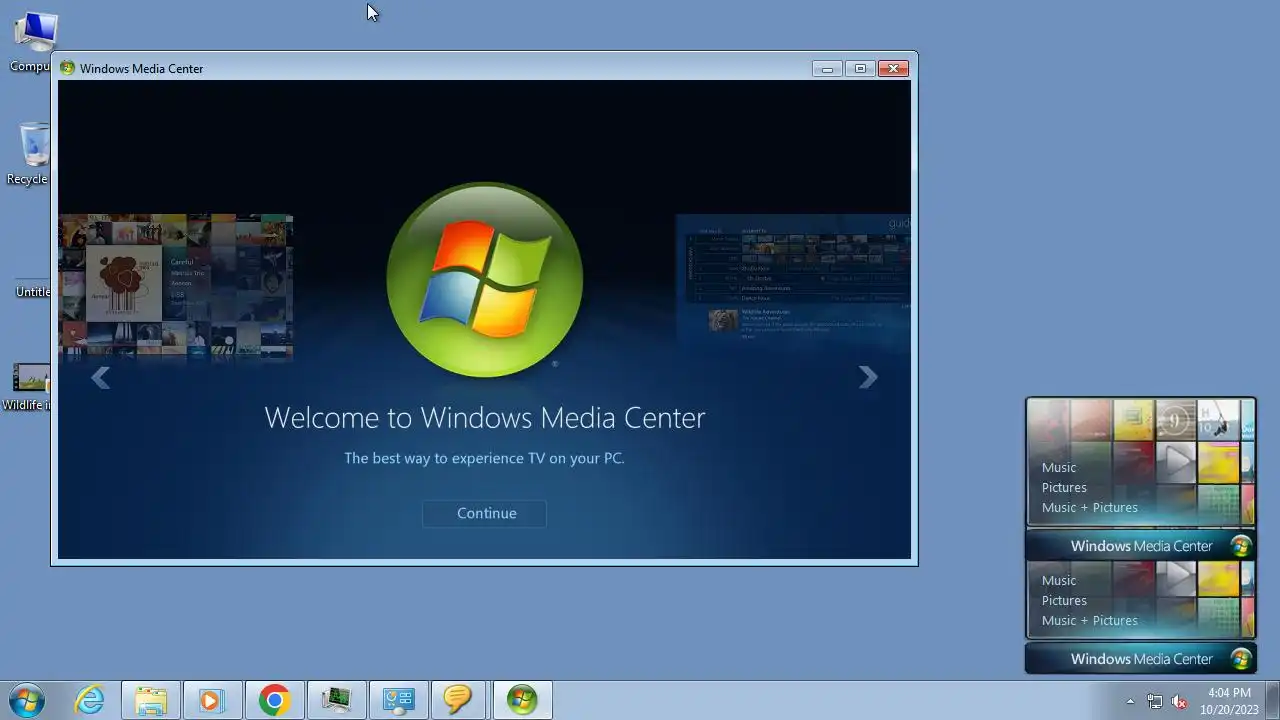1280x720 pixels.
Task: Maximize the Windows Media Center window
Action: point(860,68)
